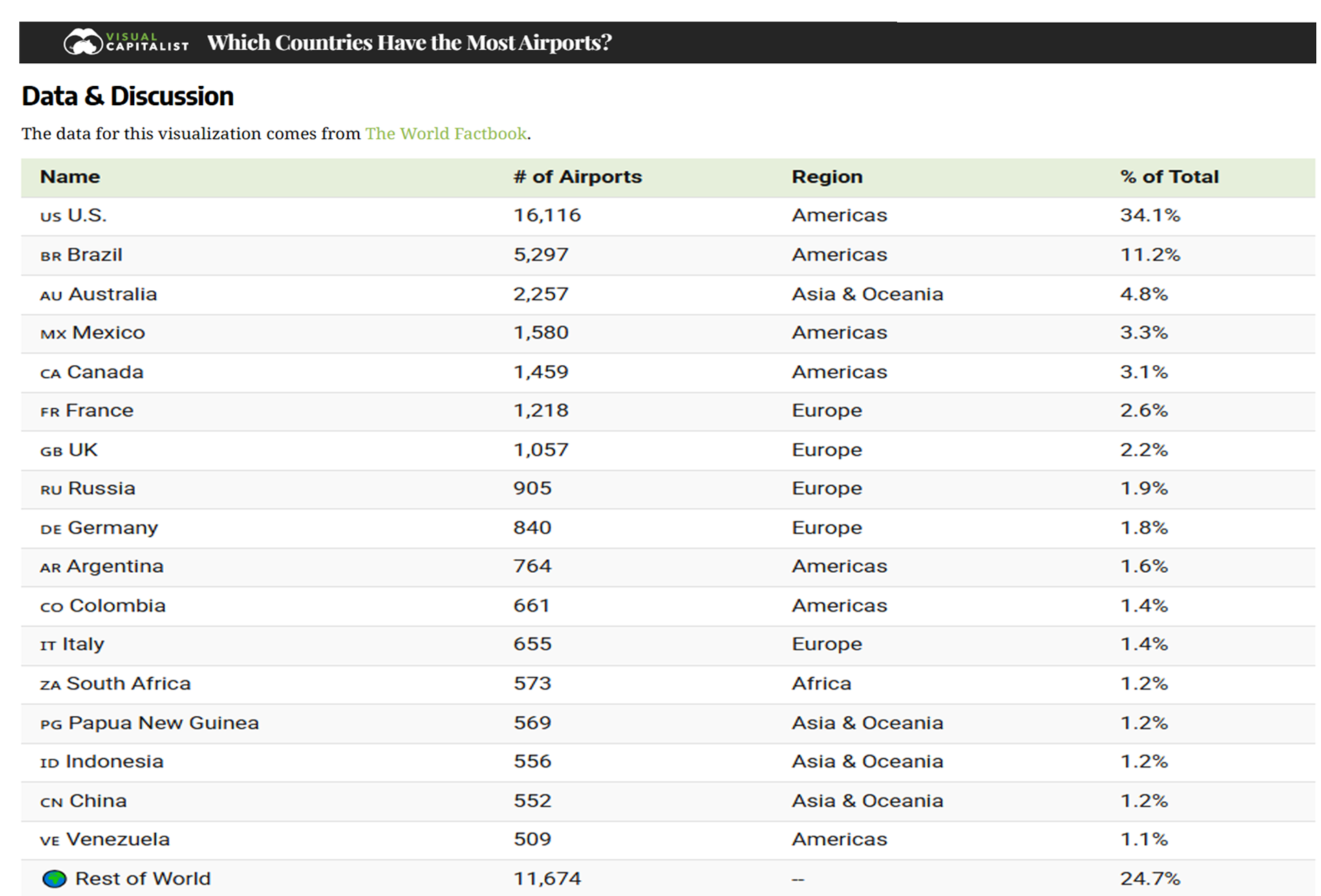Screen dimensions: 1321x896
Task: Click the Data & Discussion heading
Action: (x=128, y=96)
